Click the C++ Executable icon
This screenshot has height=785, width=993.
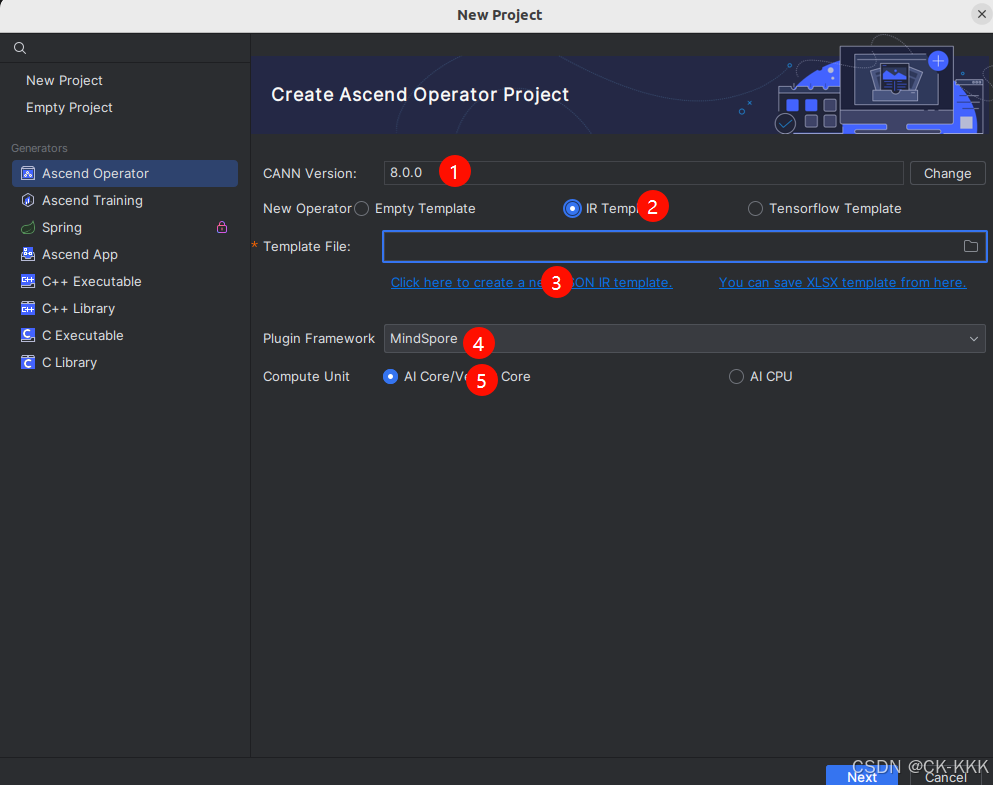pyautogui.click(x=28, y=281)
